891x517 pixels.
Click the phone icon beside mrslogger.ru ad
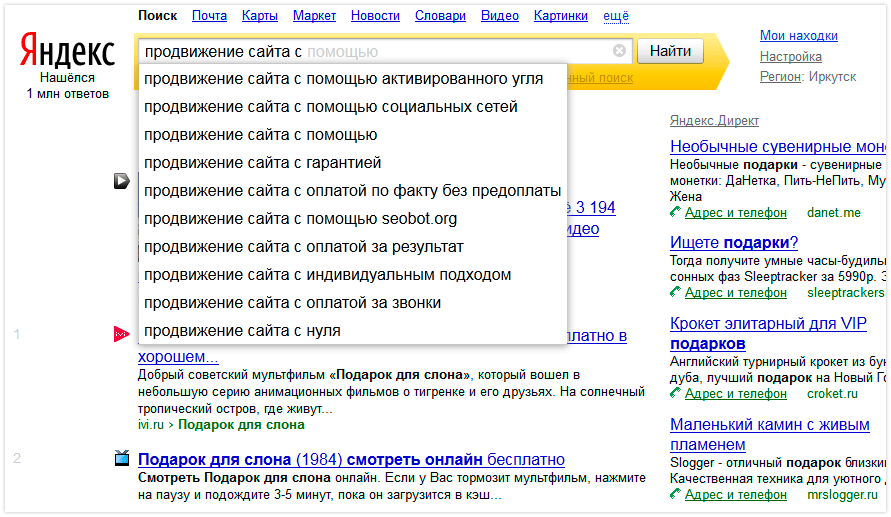click(x=675, y=494)
